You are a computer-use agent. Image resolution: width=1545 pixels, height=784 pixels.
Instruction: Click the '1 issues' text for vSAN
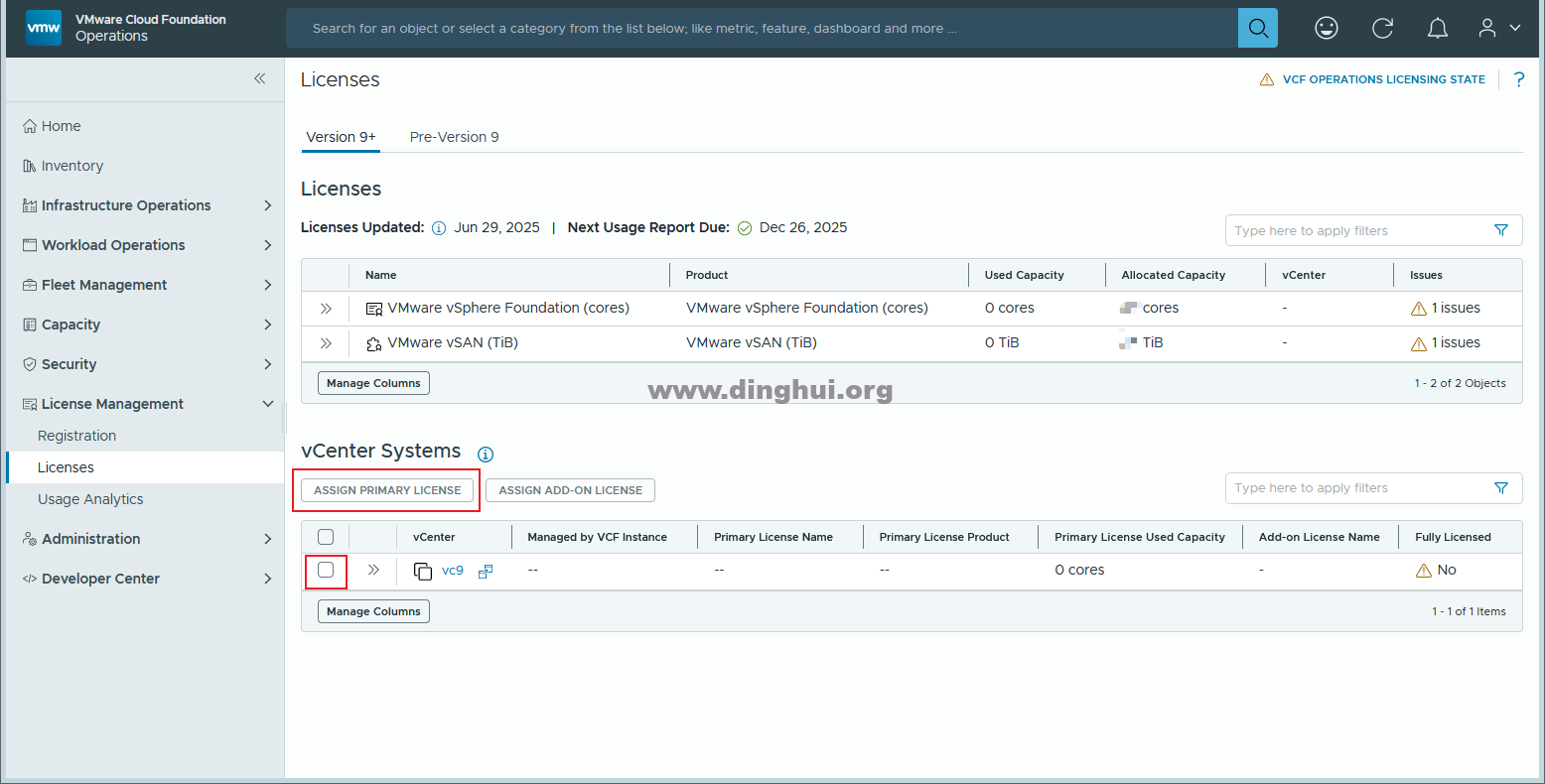1456,343
